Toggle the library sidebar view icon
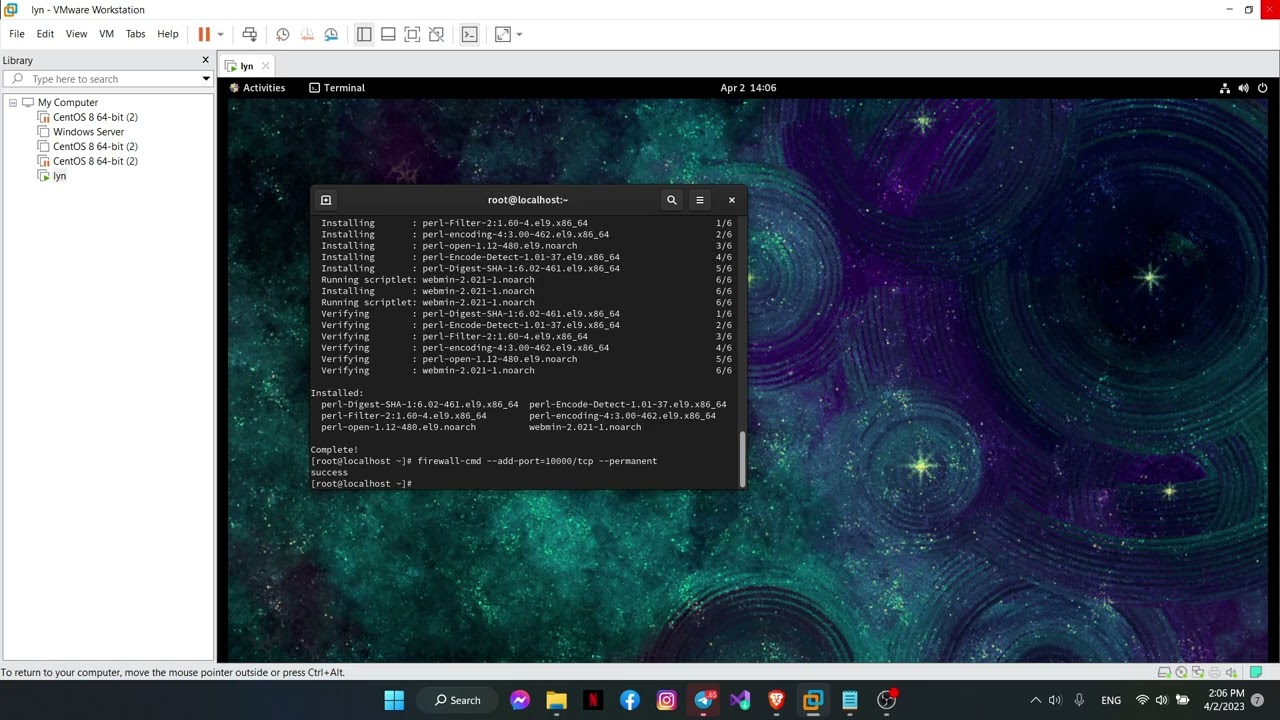This screenshot has height=720, width=1280. point(364,34)
